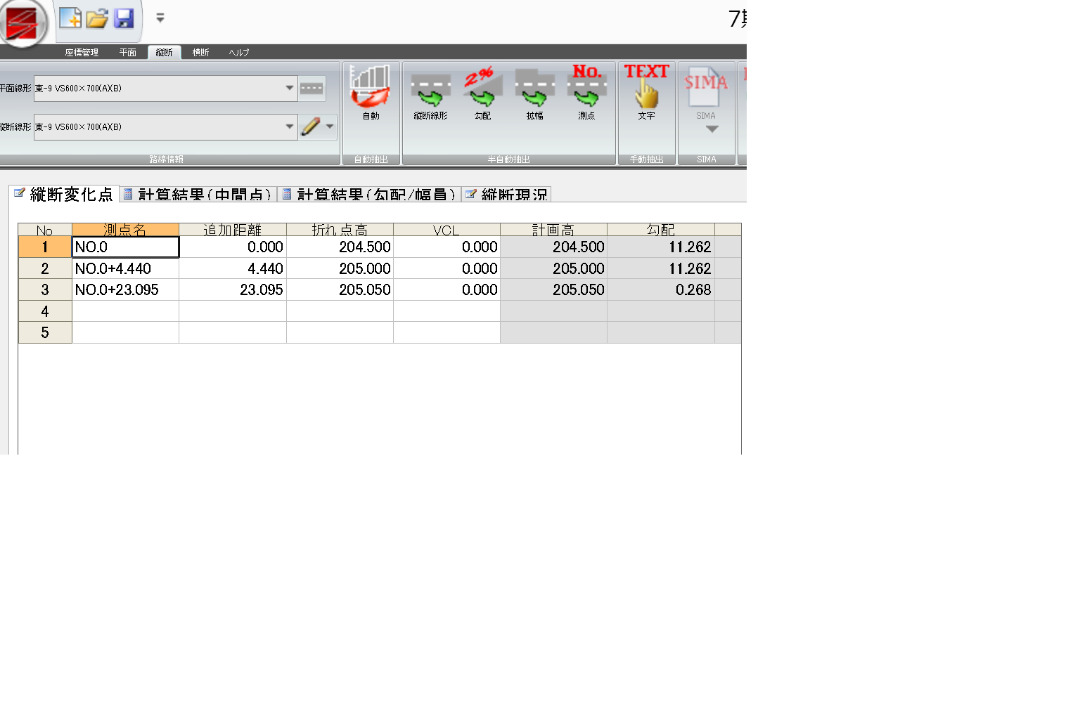Select the 縦断線形 semi-auto extraction tool
1080x718 pixels.
[430, 93]
